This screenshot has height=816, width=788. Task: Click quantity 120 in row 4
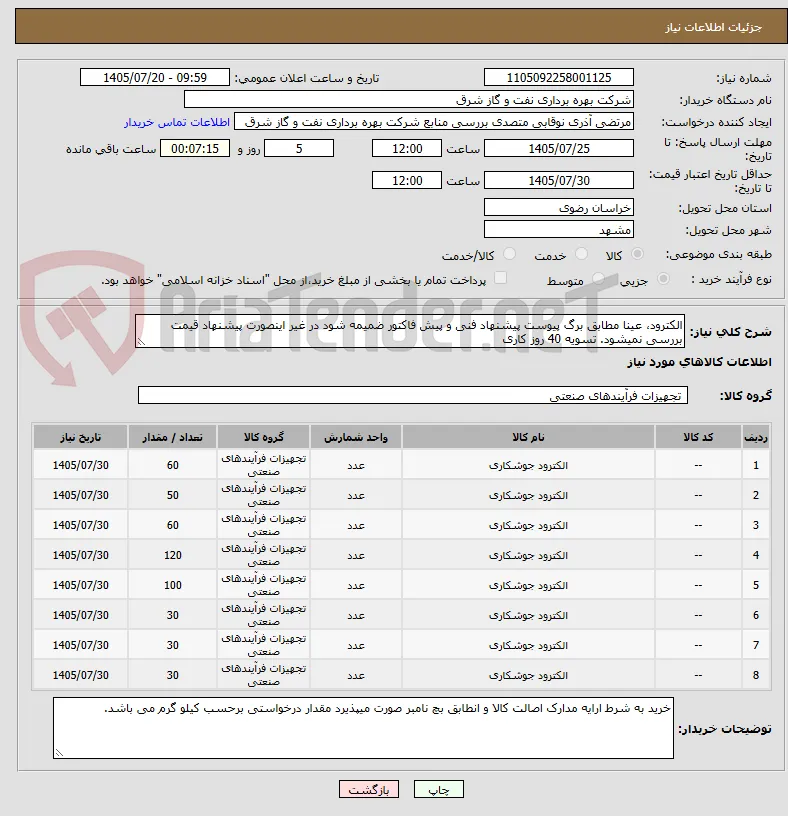(173, 555)
